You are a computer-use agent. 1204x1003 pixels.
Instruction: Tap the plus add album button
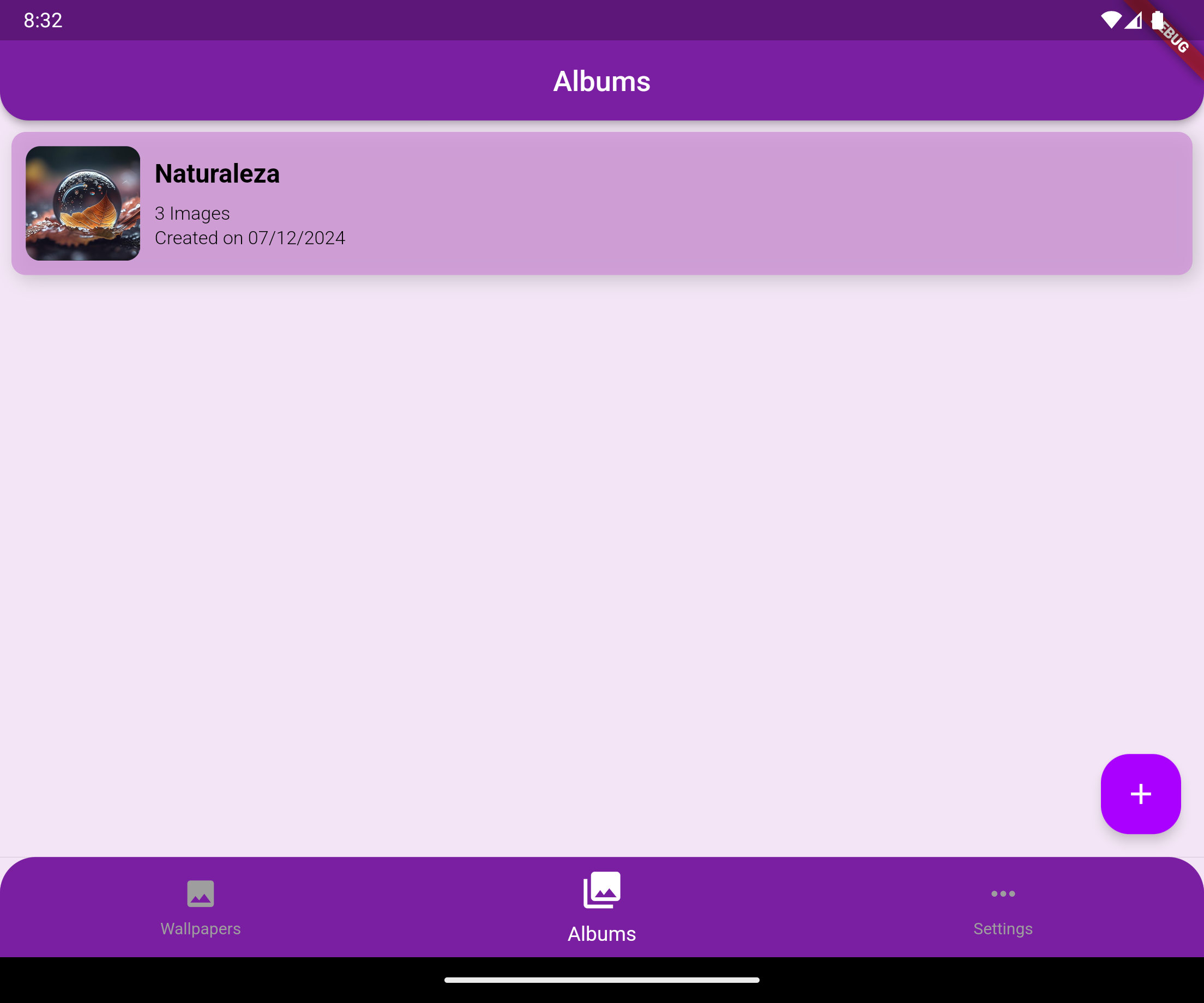[x=1140, y=794]
